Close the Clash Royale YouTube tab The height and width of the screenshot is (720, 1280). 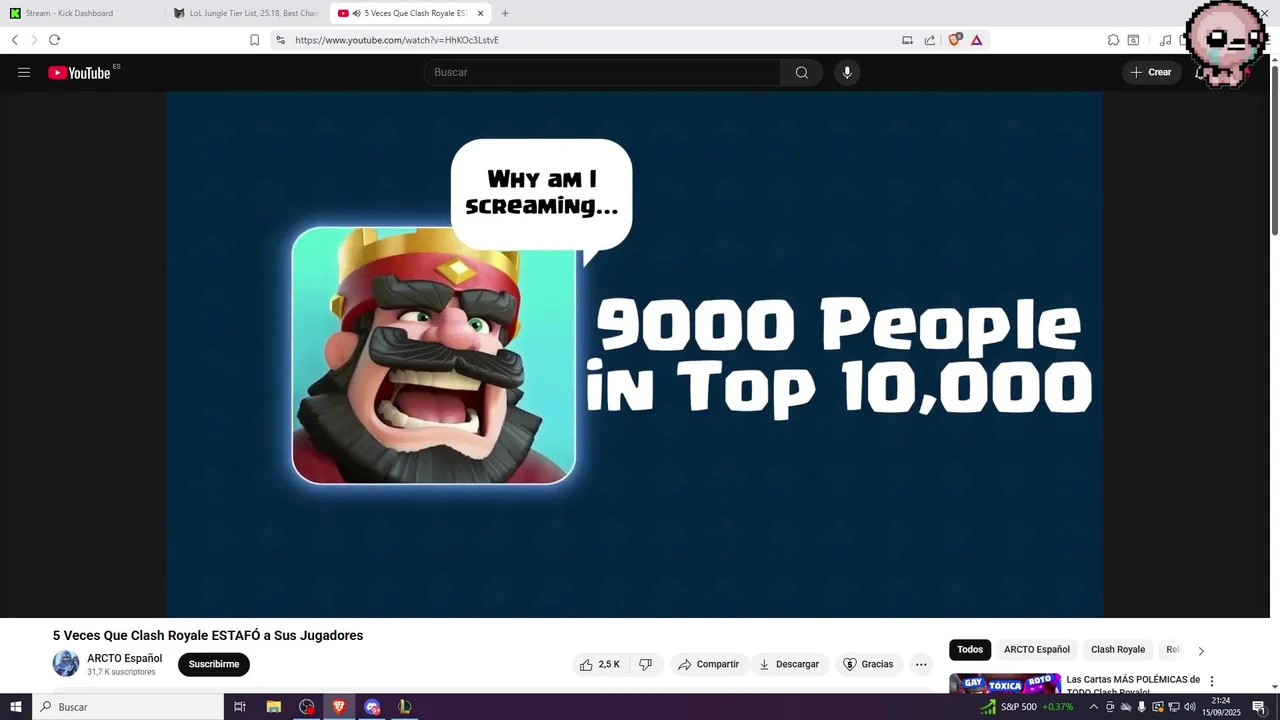pyautogui.click(x=480, y=13)
